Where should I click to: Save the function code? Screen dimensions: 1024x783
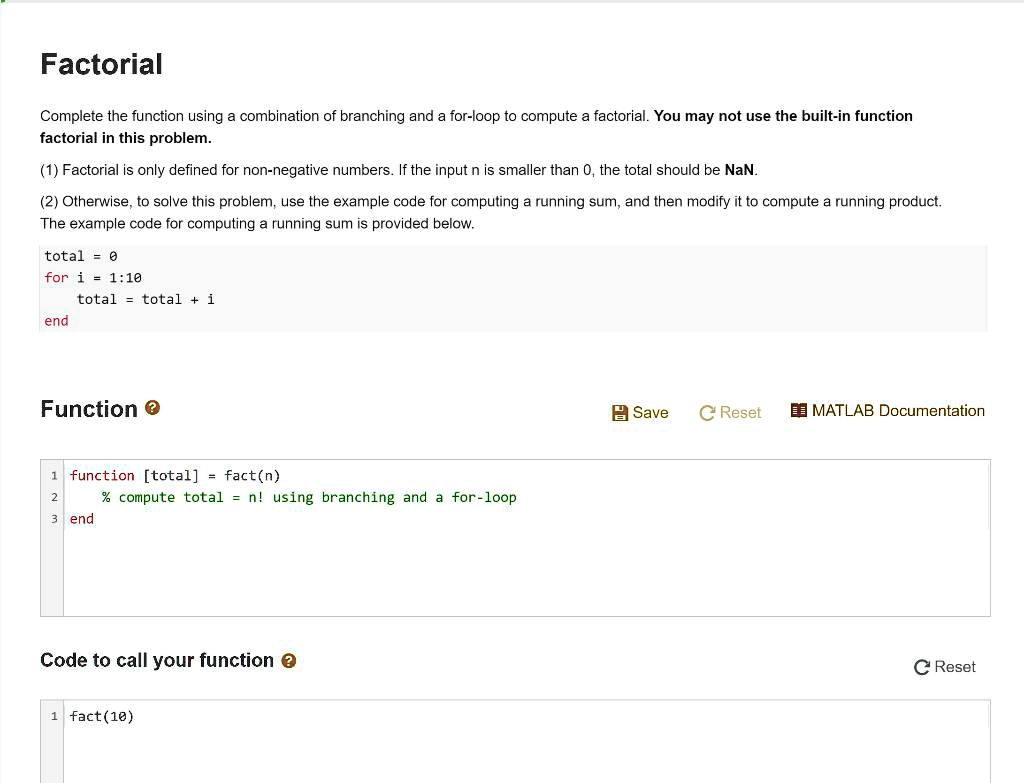point(640,413)
